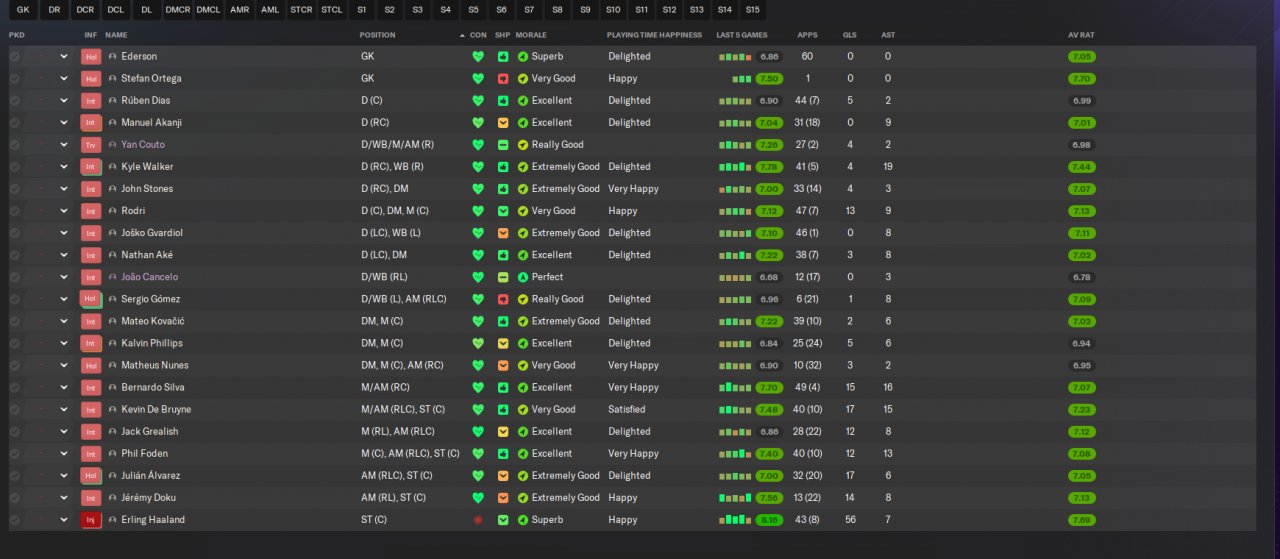The height and width of the screenshot is (559, 1280).
Task: Click Haaland's last 5 games form bars
Action: pos(734,520)
